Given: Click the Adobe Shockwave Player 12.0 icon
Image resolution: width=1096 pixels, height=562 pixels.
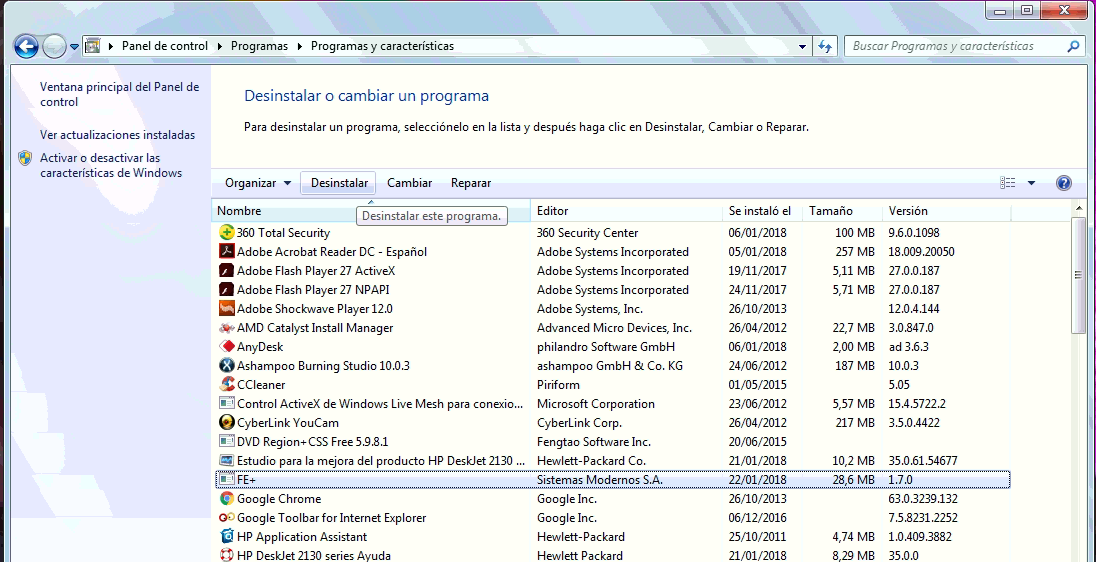Looking at the screenshot, I should click(x=226, y=308).
